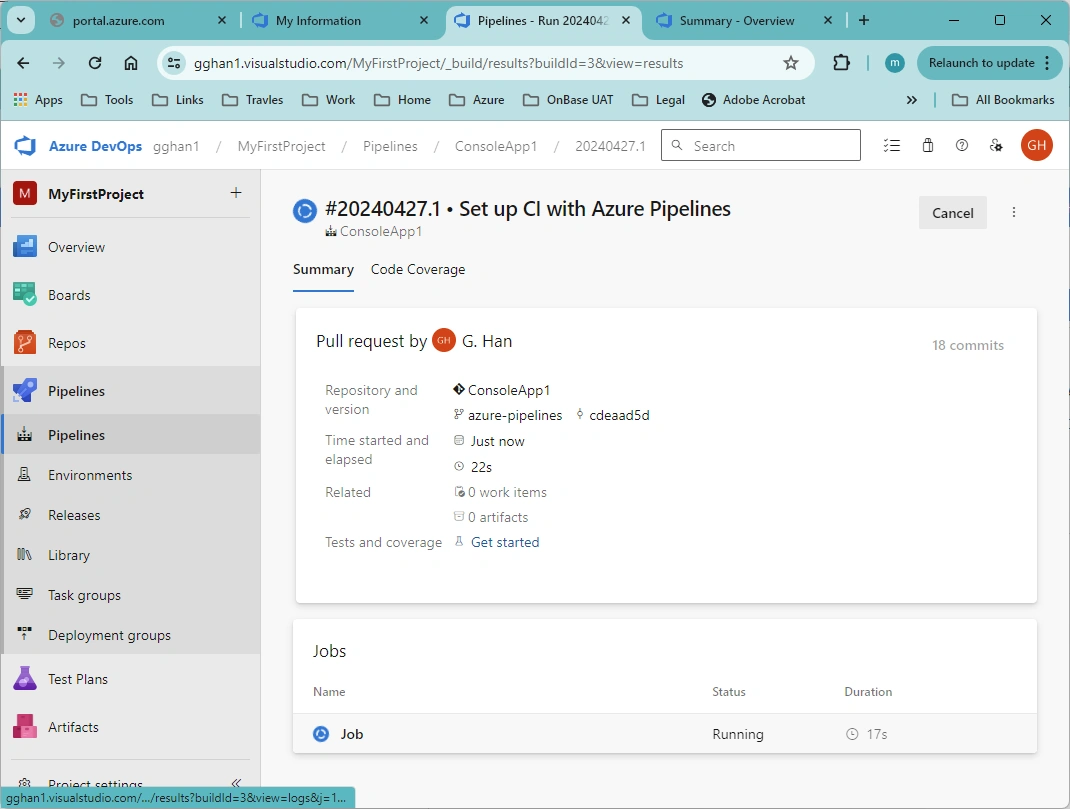This screenshot has height=809, width=1070.
Task: Open the Apps shortcut in bookmarks bar
Action: (38, 100)
